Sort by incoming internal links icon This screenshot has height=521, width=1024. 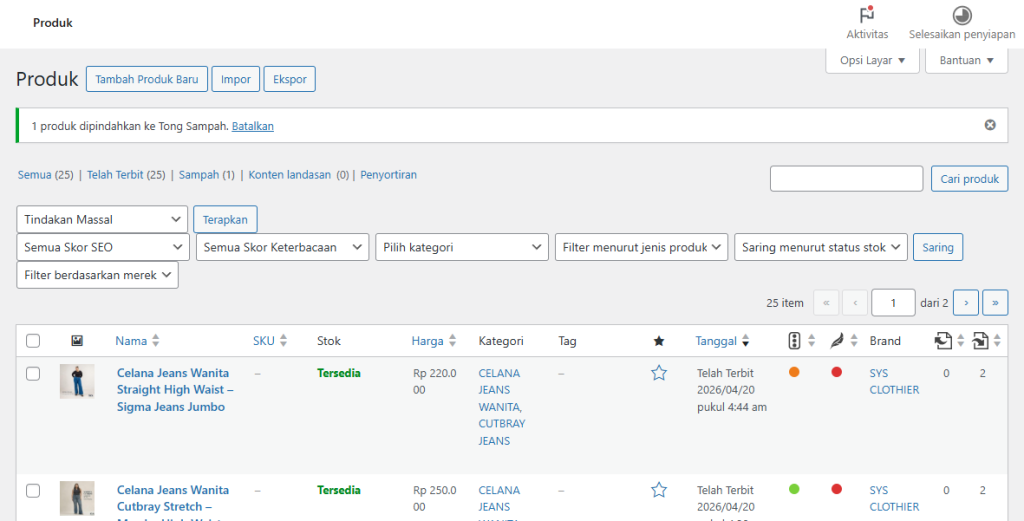[980, 340]
